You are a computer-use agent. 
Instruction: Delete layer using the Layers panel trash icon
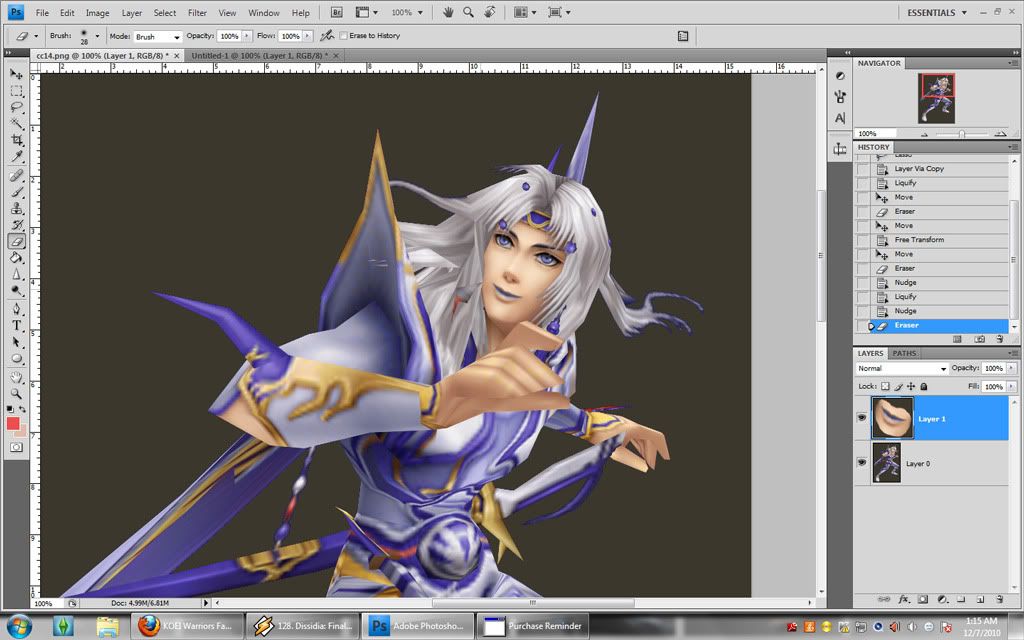pyautogui.click(x=998, y=599)
